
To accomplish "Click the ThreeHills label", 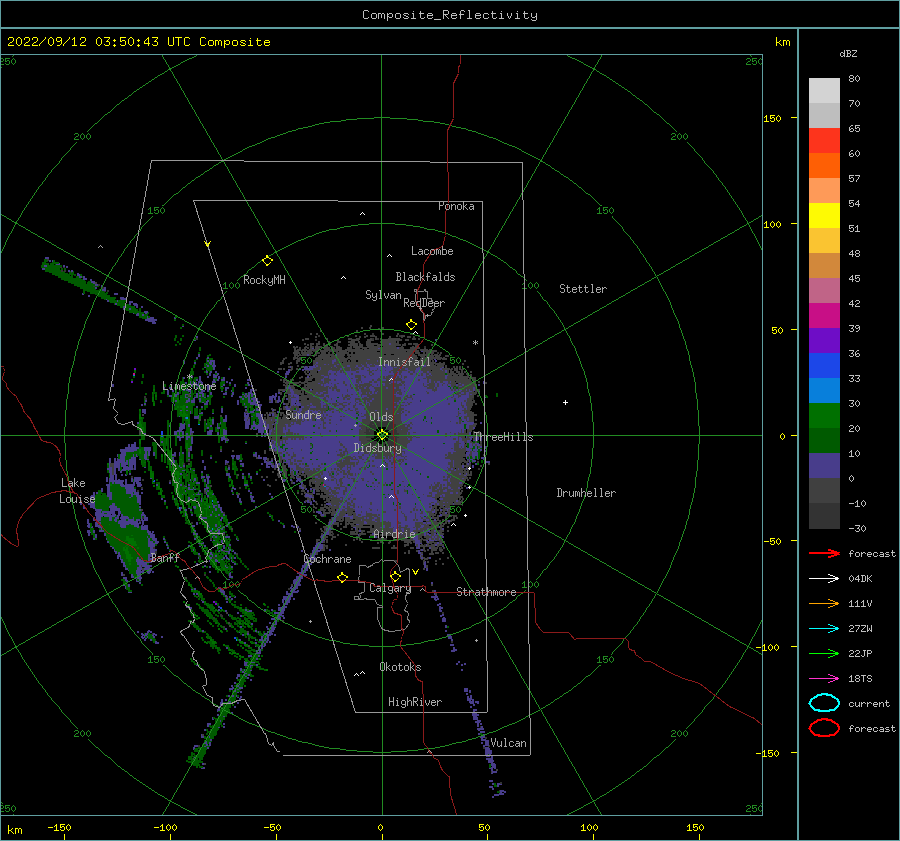I will coord(503,437).
